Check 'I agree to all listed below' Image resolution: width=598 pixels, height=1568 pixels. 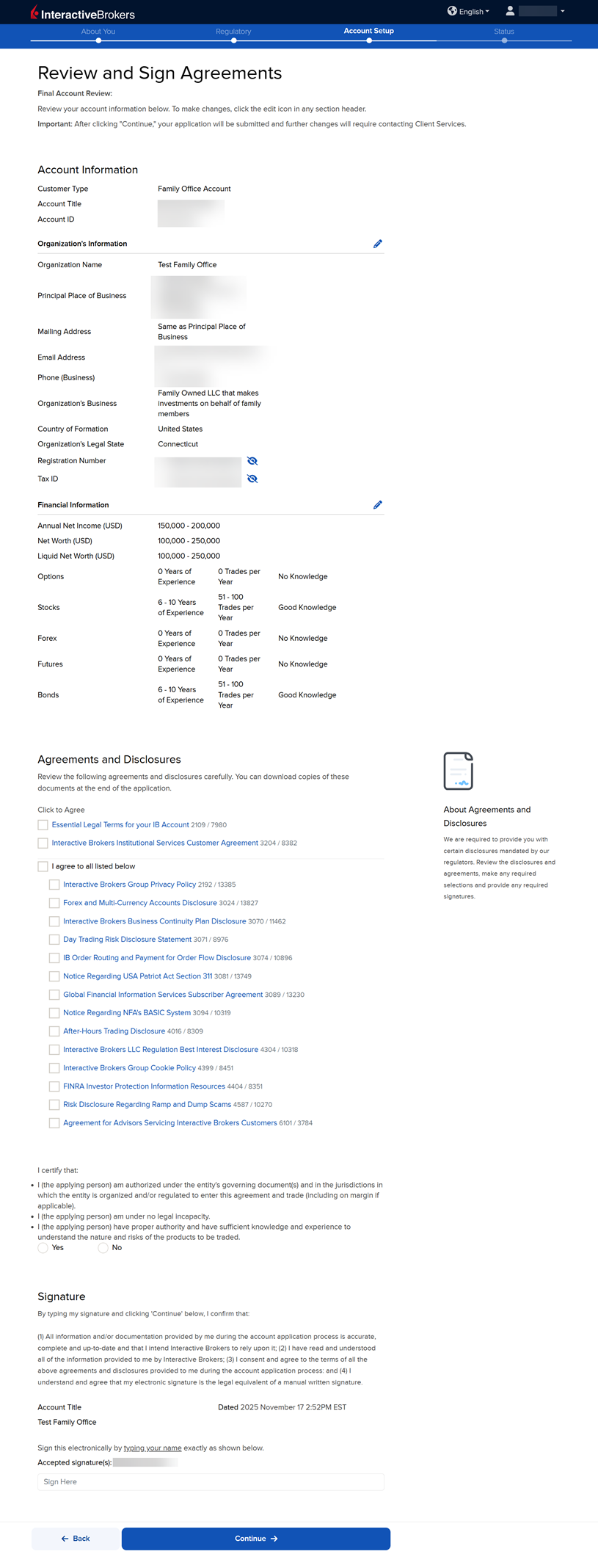(43, 867)
